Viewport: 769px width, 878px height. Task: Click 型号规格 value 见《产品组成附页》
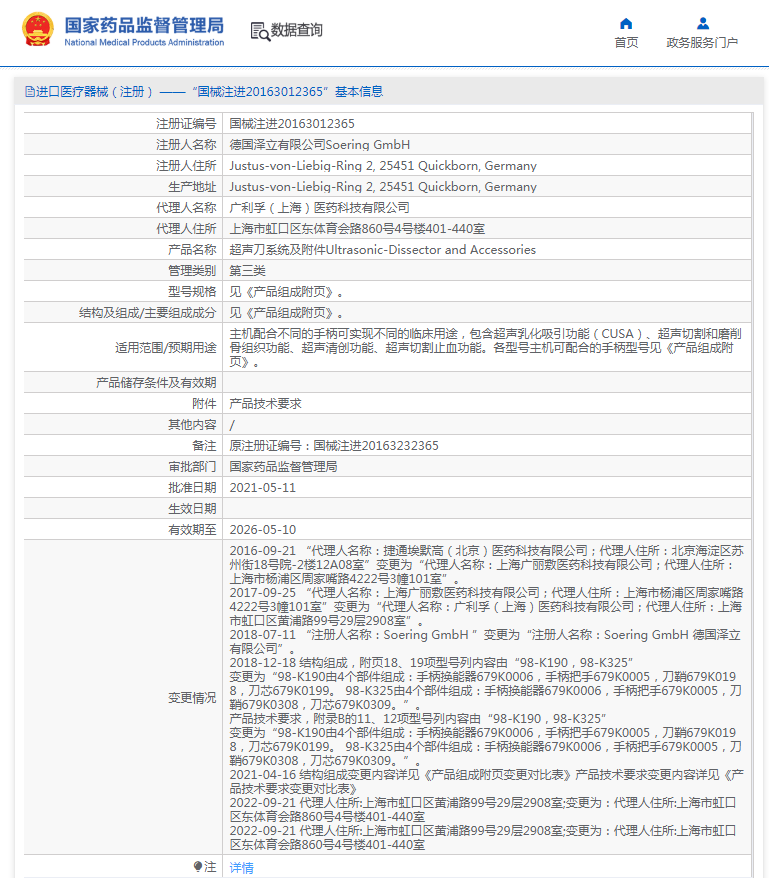[286, 292]
